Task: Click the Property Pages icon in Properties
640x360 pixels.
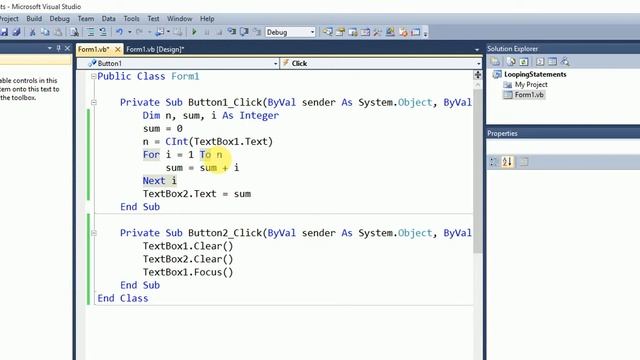Action: [x=524, y=162]
